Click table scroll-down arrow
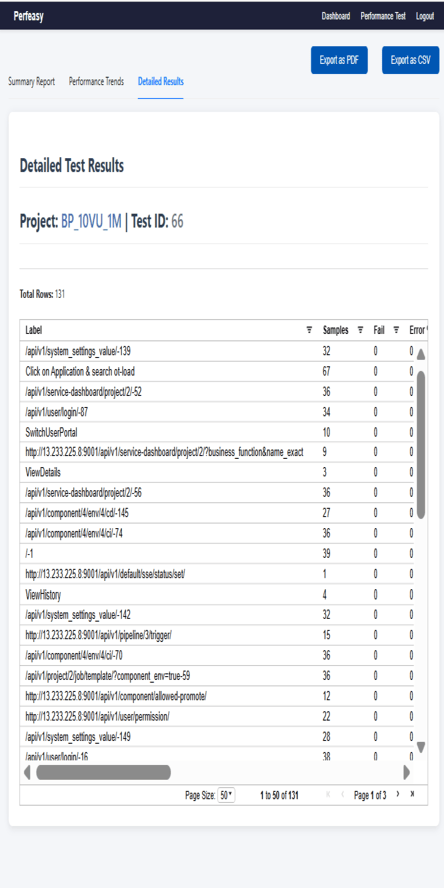444x888 pixels. pos(421,748)
